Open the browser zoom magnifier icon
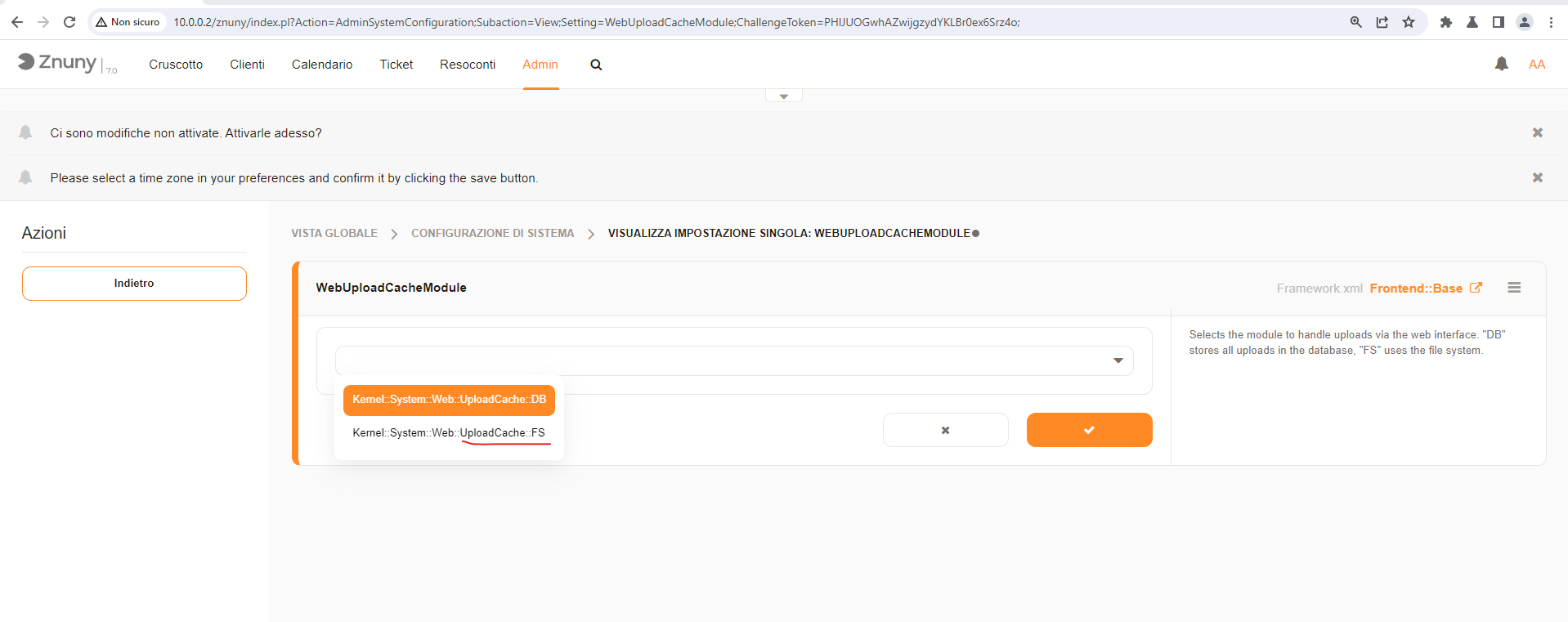The width and height of the screenshot is (1568, 622). (x=1355, y=22)
